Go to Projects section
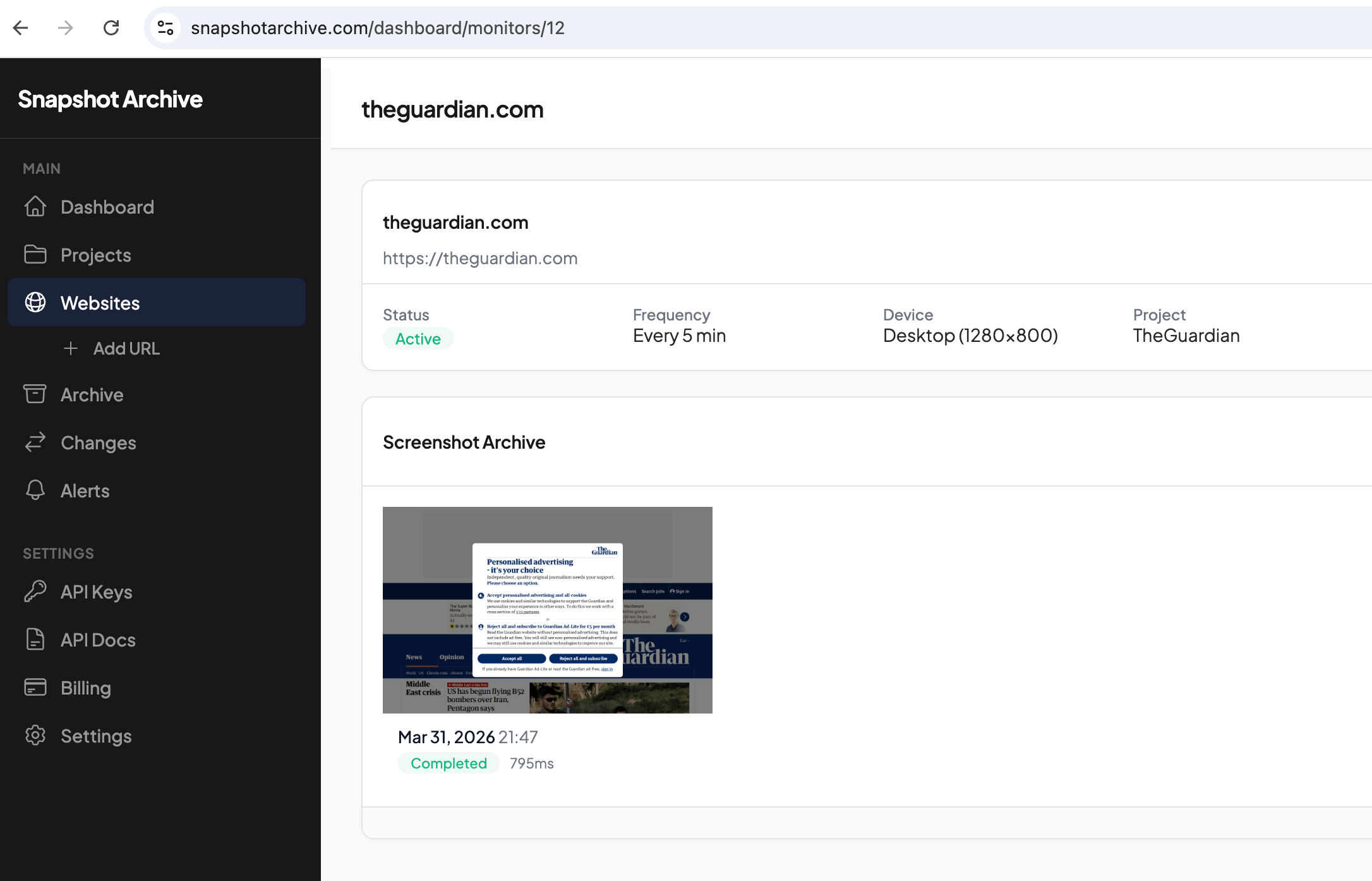The width and height of the screenshot is (1372, 881). pyautogui.click(x=157, y=255)
